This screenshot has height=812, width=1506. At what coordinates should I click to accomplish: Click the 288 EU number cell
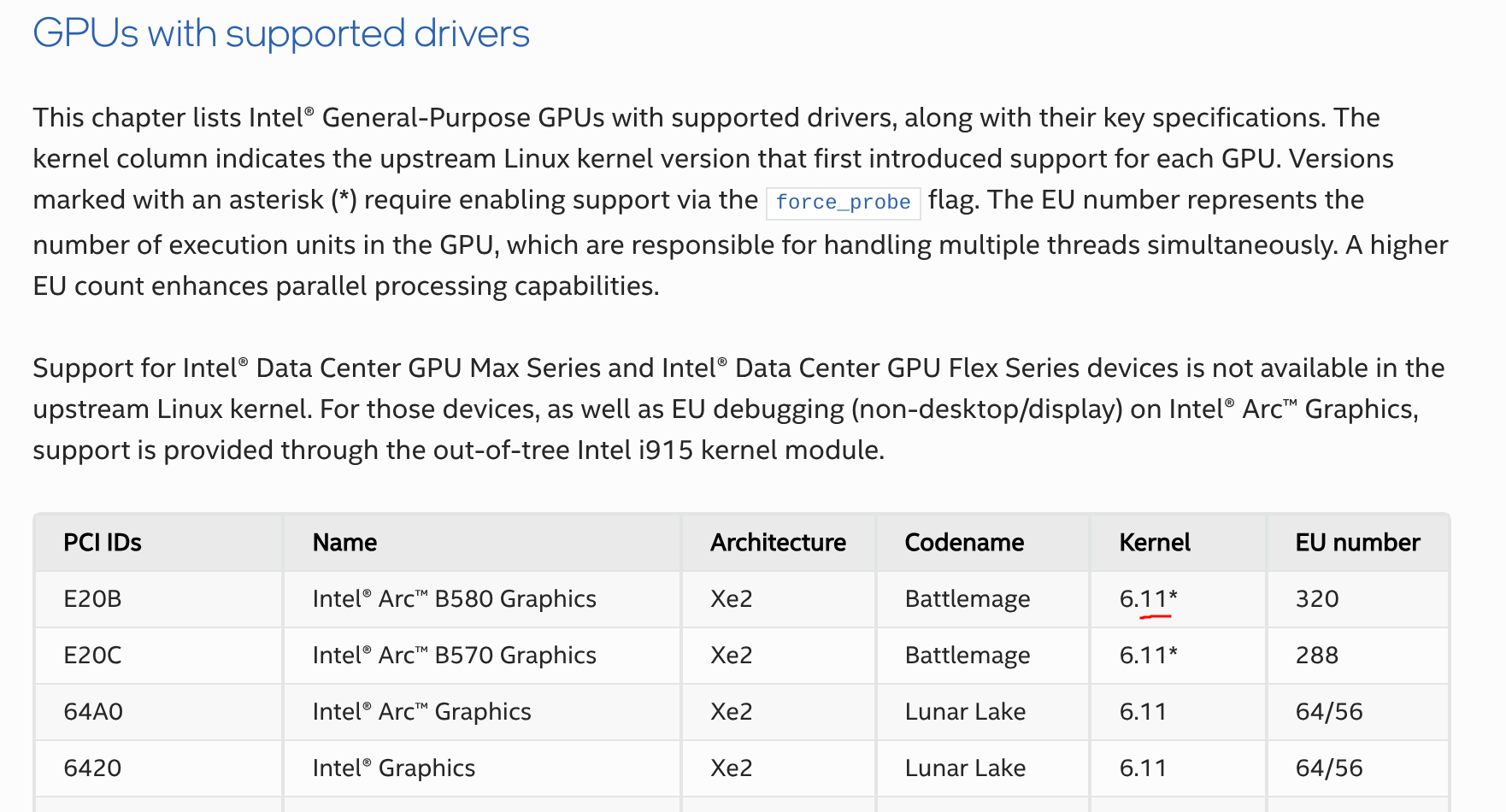pos(1317,656)
